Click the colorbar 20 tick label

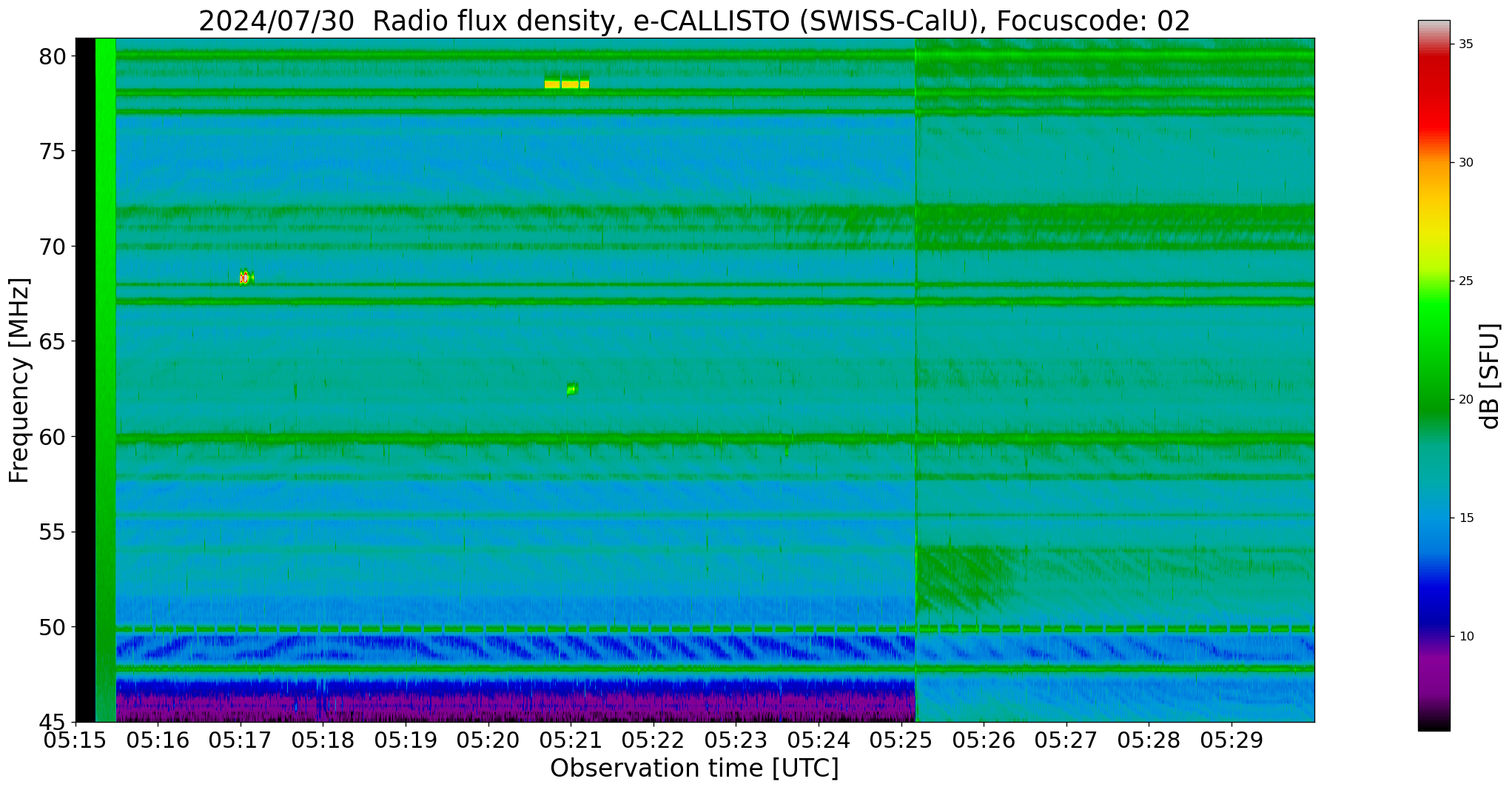pos(1466,400)
